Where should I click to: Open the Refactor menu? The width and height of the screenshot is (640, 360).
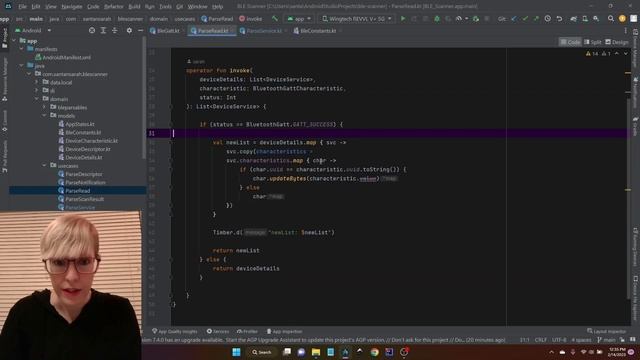pyautogui.click(x=113, y=7)
